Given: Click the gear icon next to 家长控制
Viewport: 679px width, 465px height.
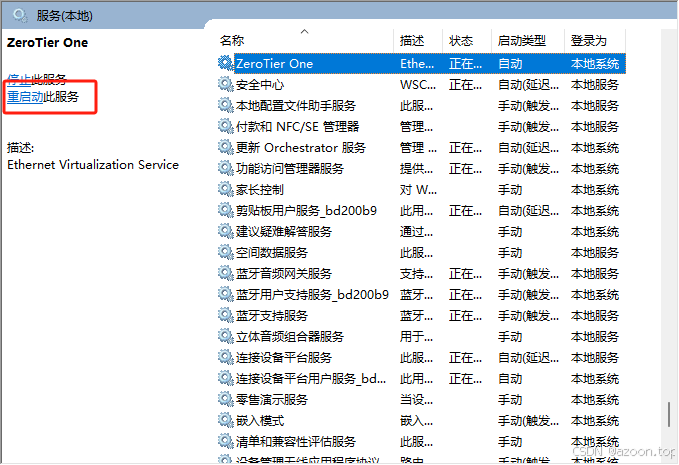Looking at the screenshot, I should pyautogui.click(x=225, y=189).
